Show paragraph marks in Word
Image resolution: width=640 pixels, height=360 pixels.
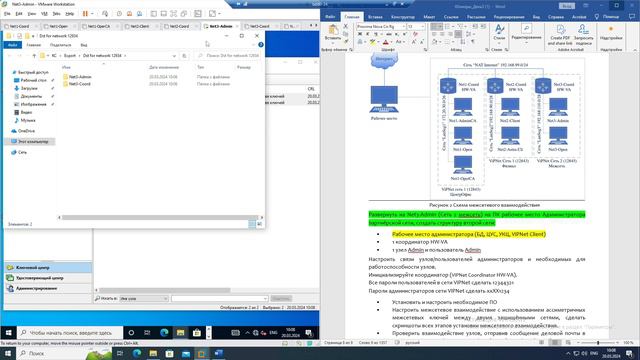tap(473, 42)
